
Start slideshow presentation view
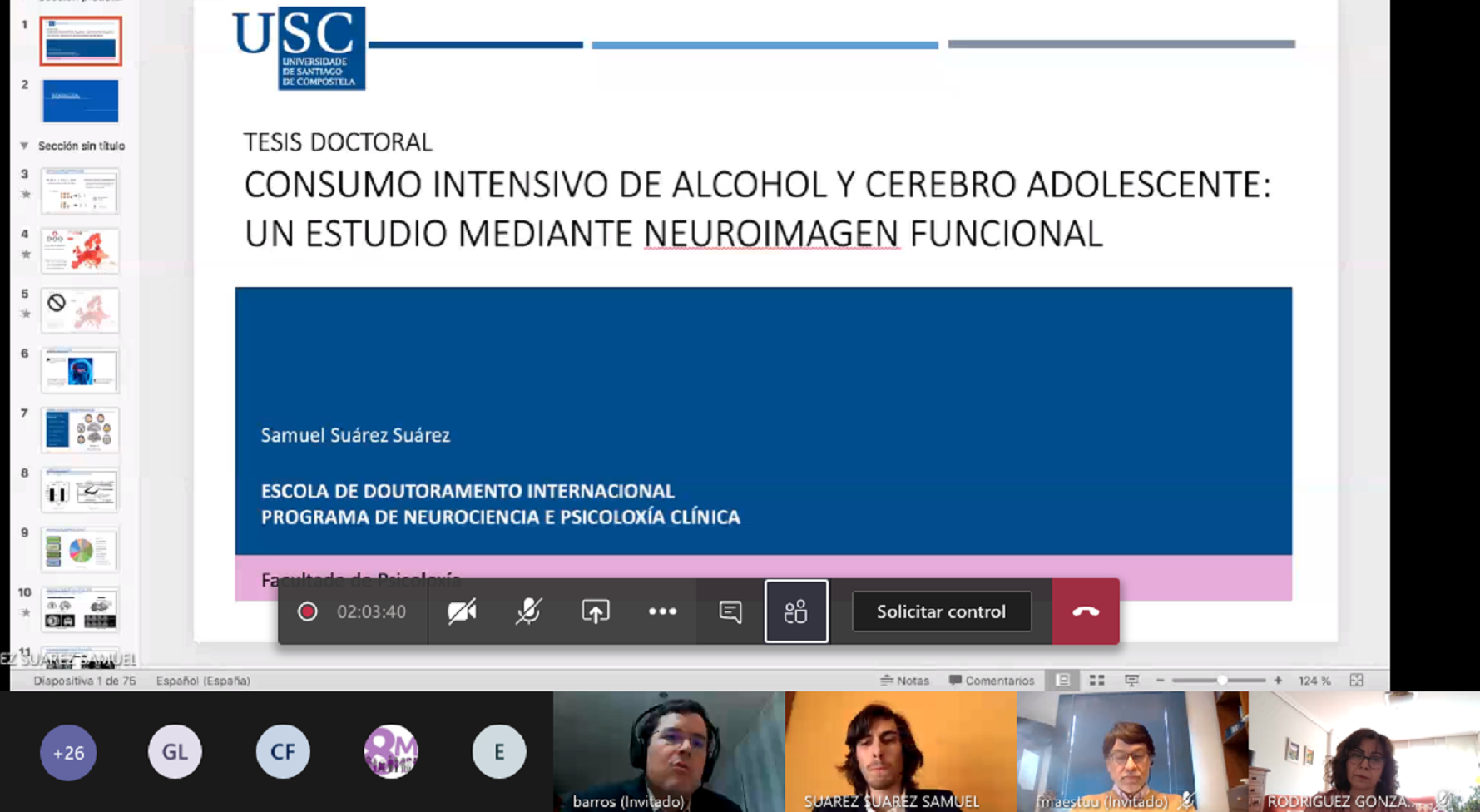click(1131, 681)
